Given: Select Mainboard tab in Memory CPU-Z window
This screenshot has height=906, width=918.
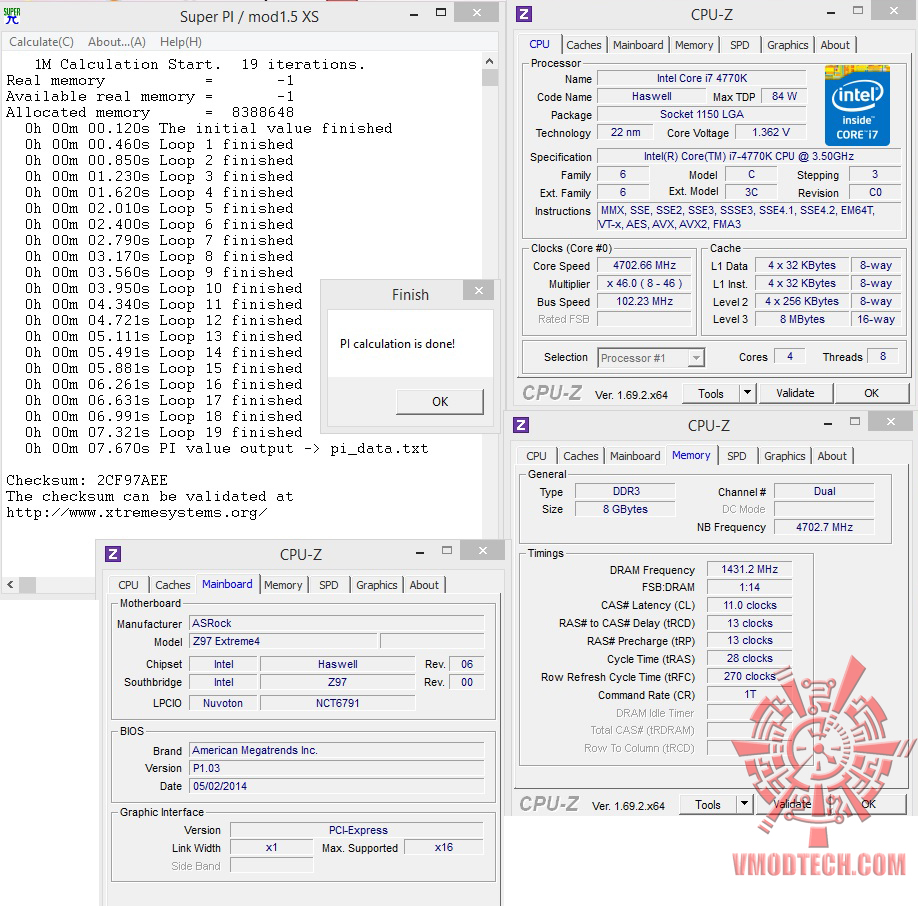Looking at the screenshot, I should [635, 456].
